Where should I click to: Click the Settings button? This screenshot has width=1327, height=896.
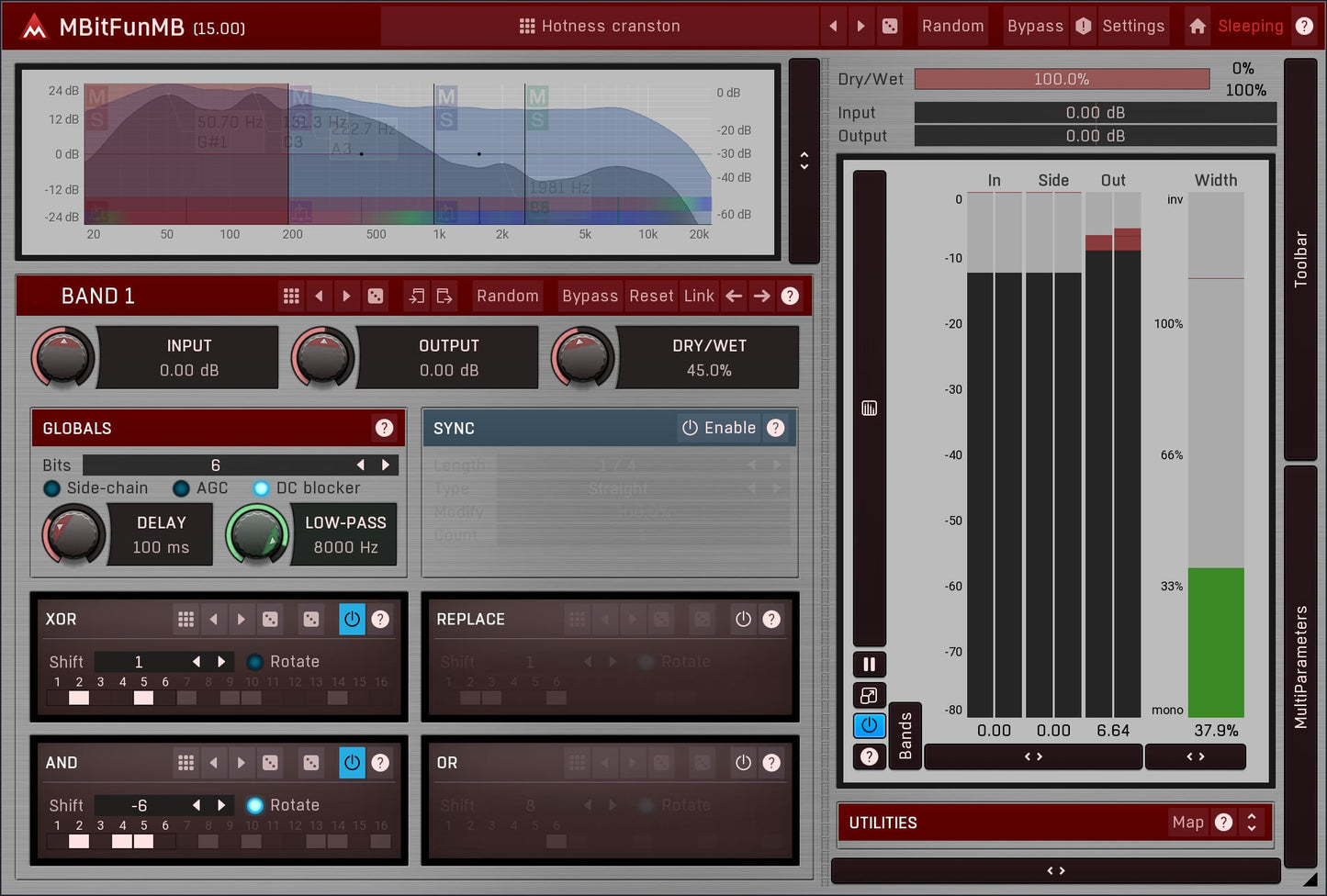coord(1132,27)
